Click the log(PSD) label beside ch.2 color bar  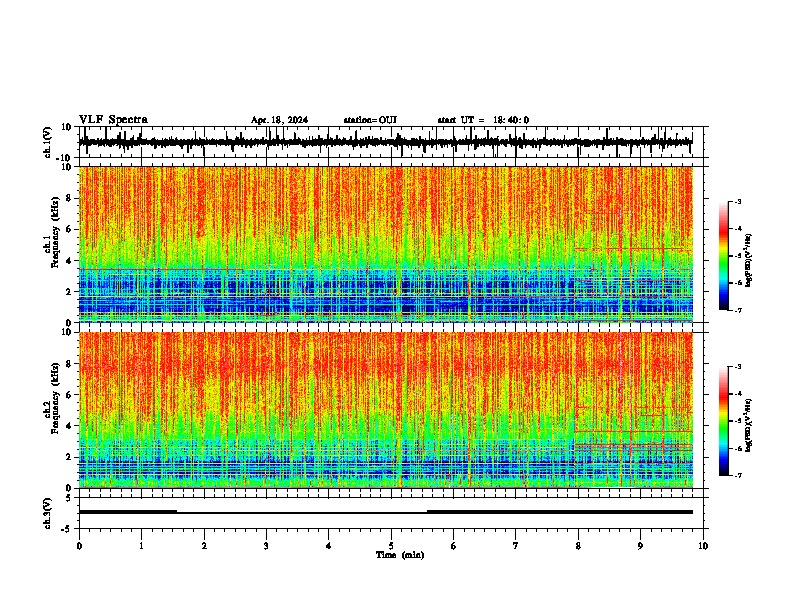(x=749, y=425)
